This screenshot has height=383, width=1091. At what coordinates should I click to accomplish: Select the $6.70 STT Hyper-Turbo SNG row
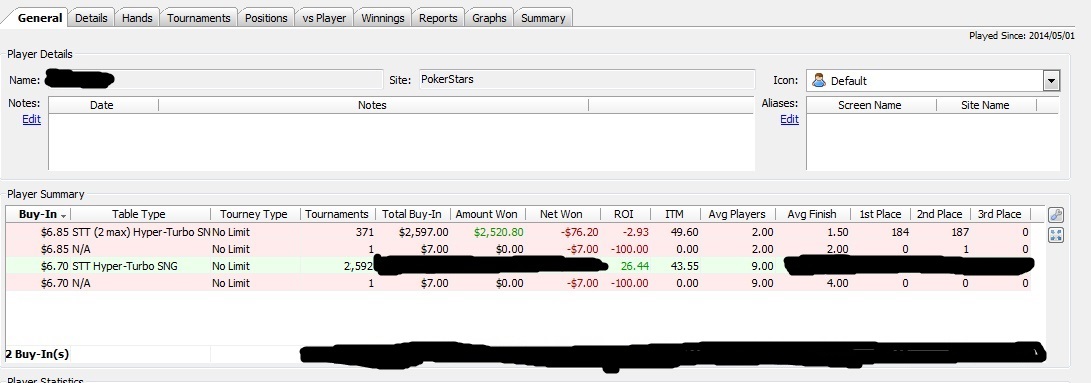[x=518, y=266]
